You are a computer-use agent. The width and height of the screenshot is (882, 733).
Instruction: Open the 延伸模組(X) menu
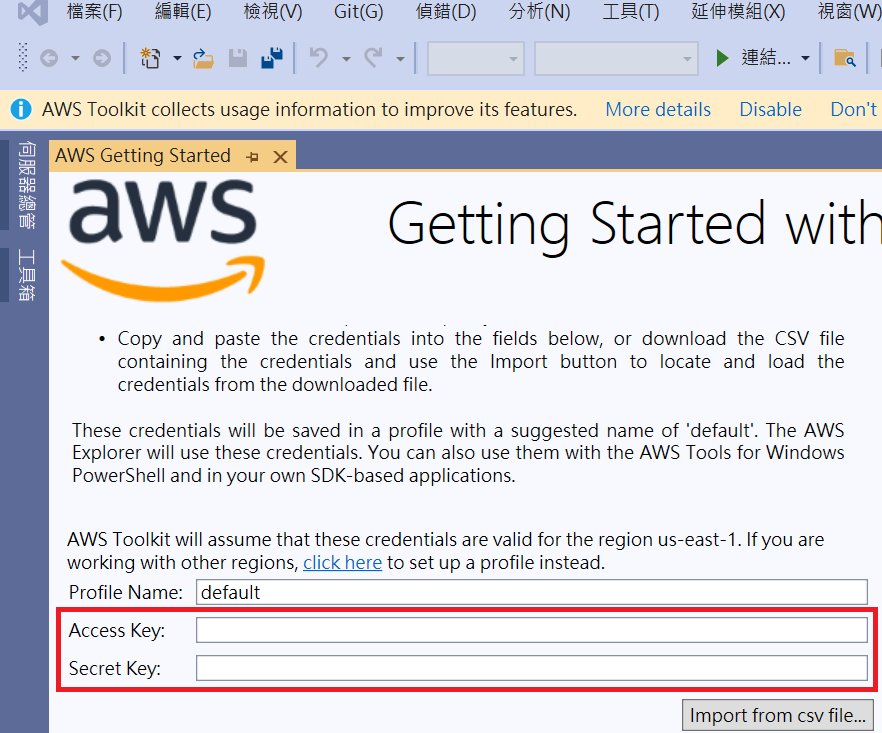tap(738, 11)
